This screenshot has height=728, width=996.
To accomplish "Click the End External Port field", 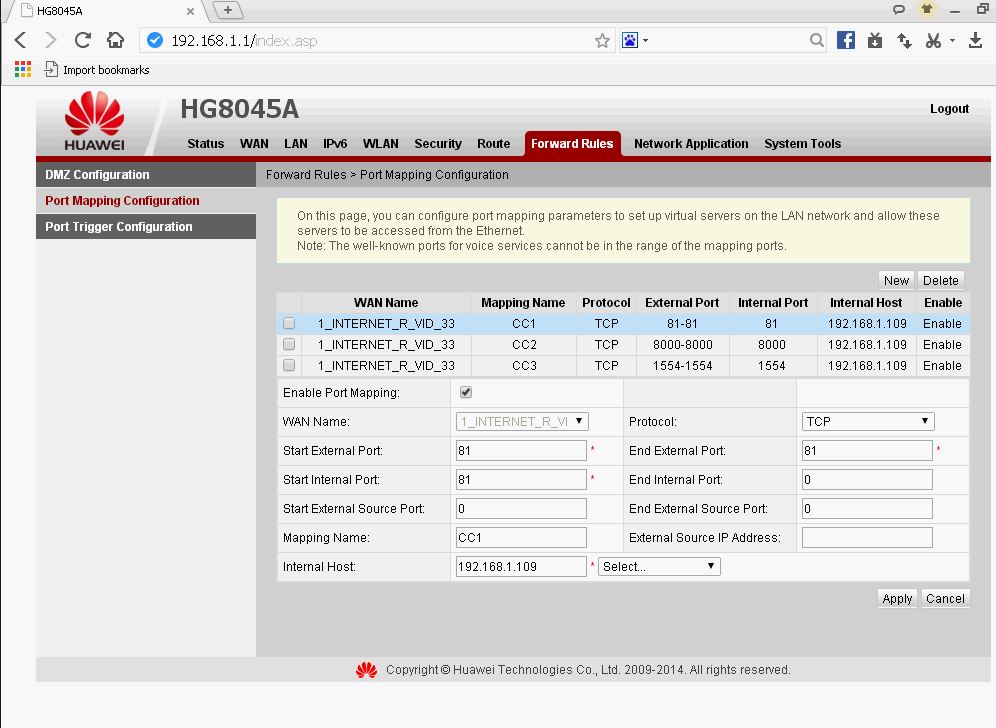I will pos(867,450).
